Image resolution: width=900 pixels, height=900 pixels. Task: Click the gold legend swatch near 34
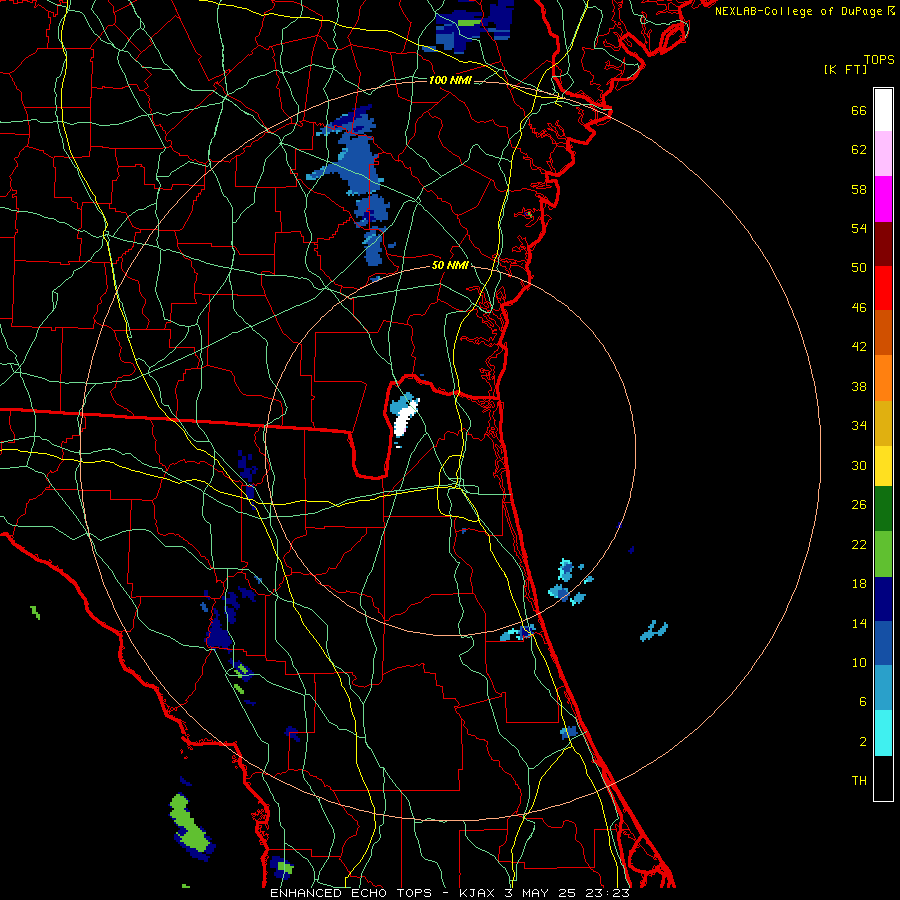pyautogui.click(x=883, y=423)
